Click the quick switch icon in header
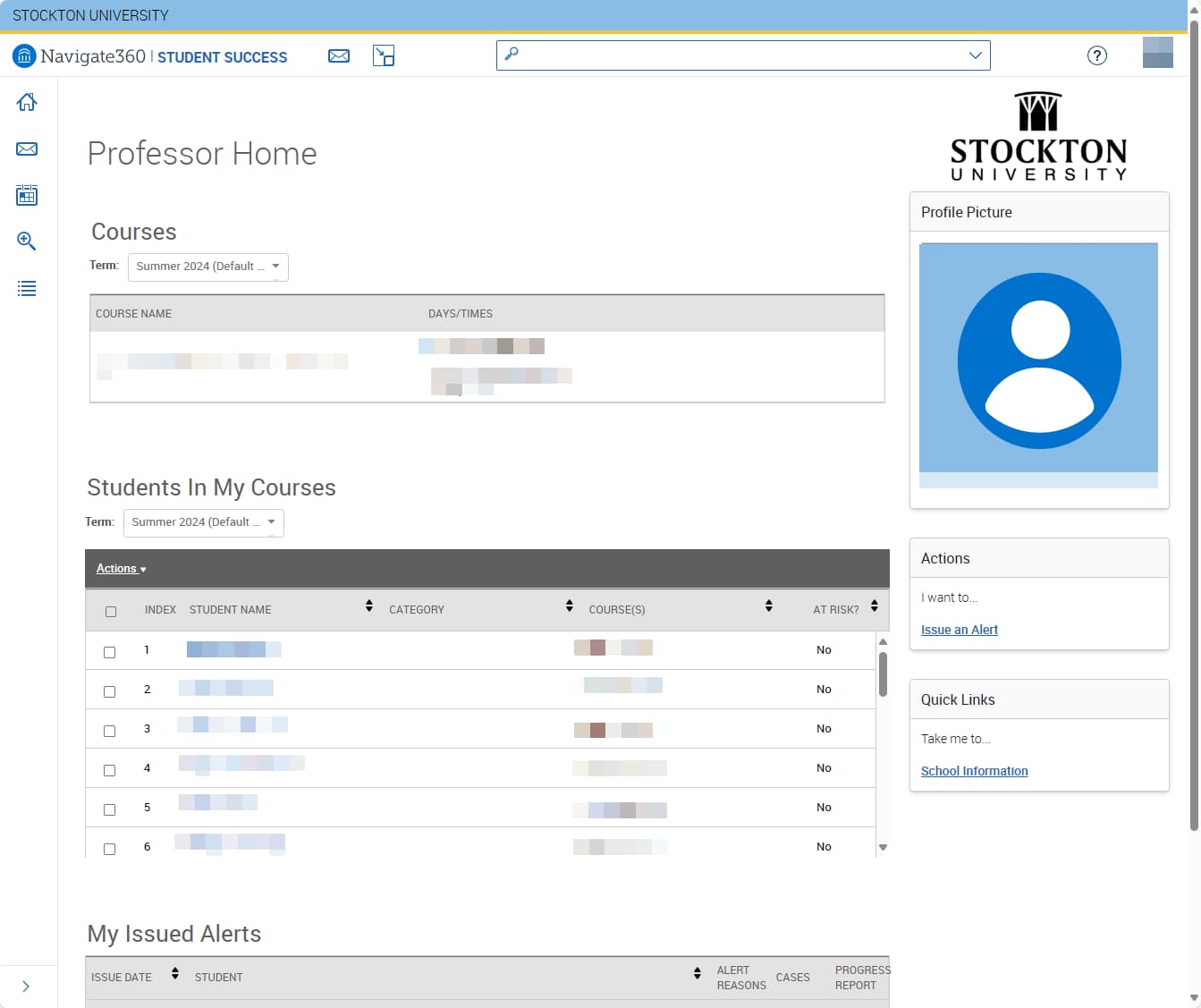 point(384,56)
